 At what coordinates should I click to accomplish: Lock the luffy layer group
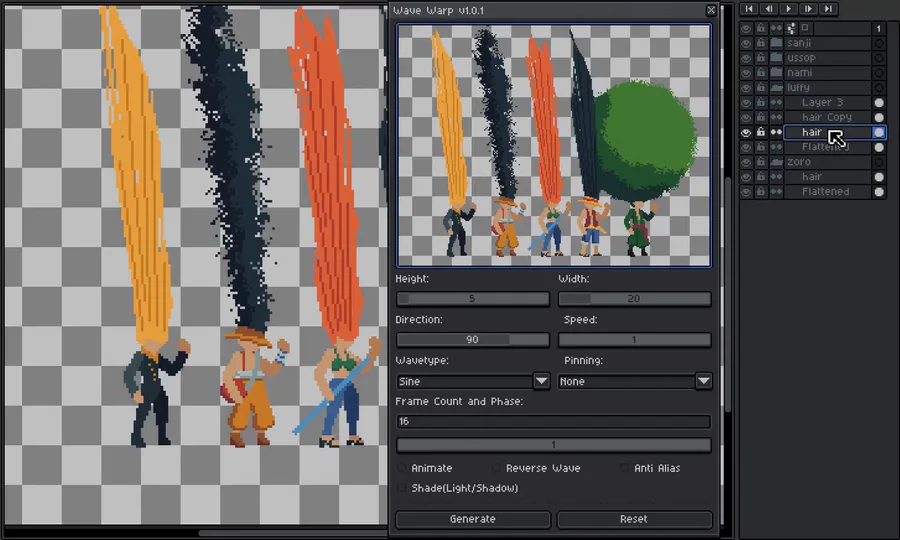761,88
